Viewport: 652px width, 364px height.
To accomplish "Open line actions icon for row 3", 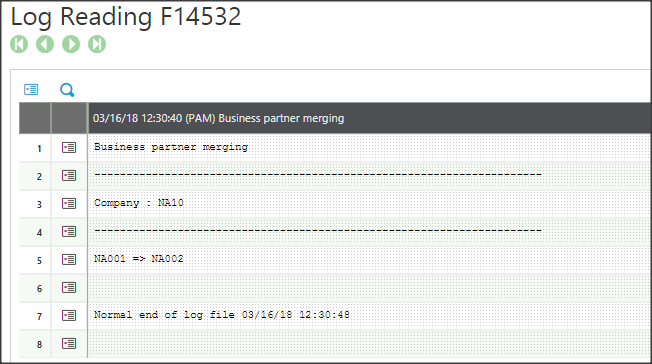I will [69, 203].
